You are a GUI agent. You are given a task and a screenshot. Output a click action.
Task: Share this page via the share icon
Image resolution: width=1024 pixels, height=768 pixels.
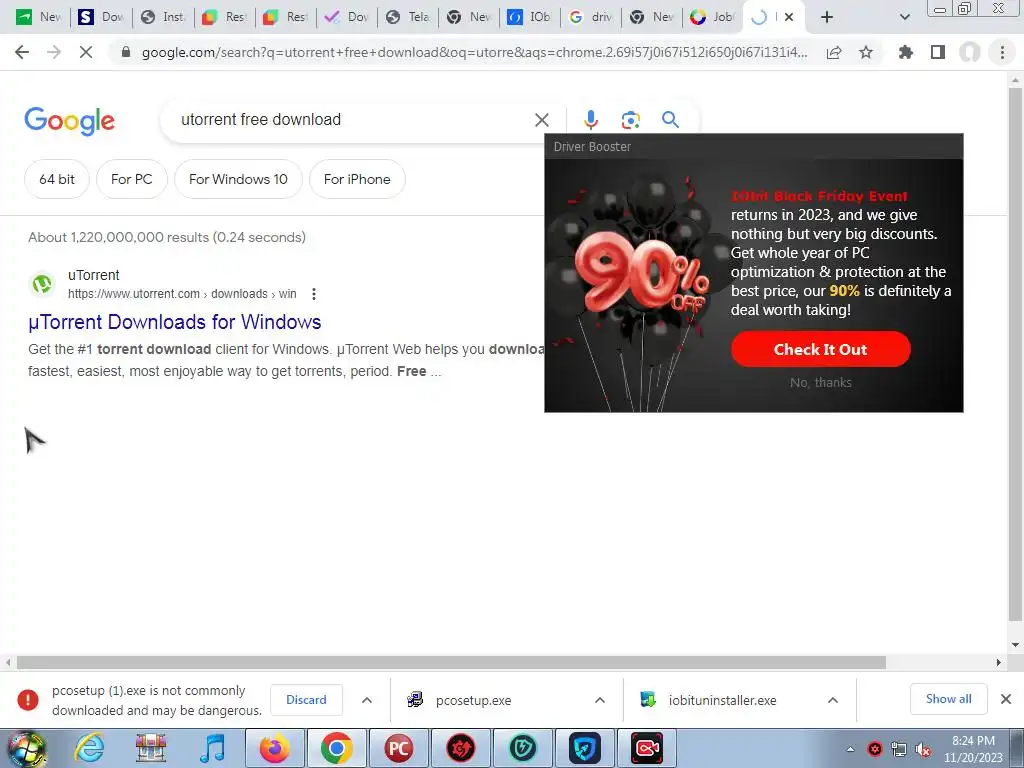[x=834, y=52]
